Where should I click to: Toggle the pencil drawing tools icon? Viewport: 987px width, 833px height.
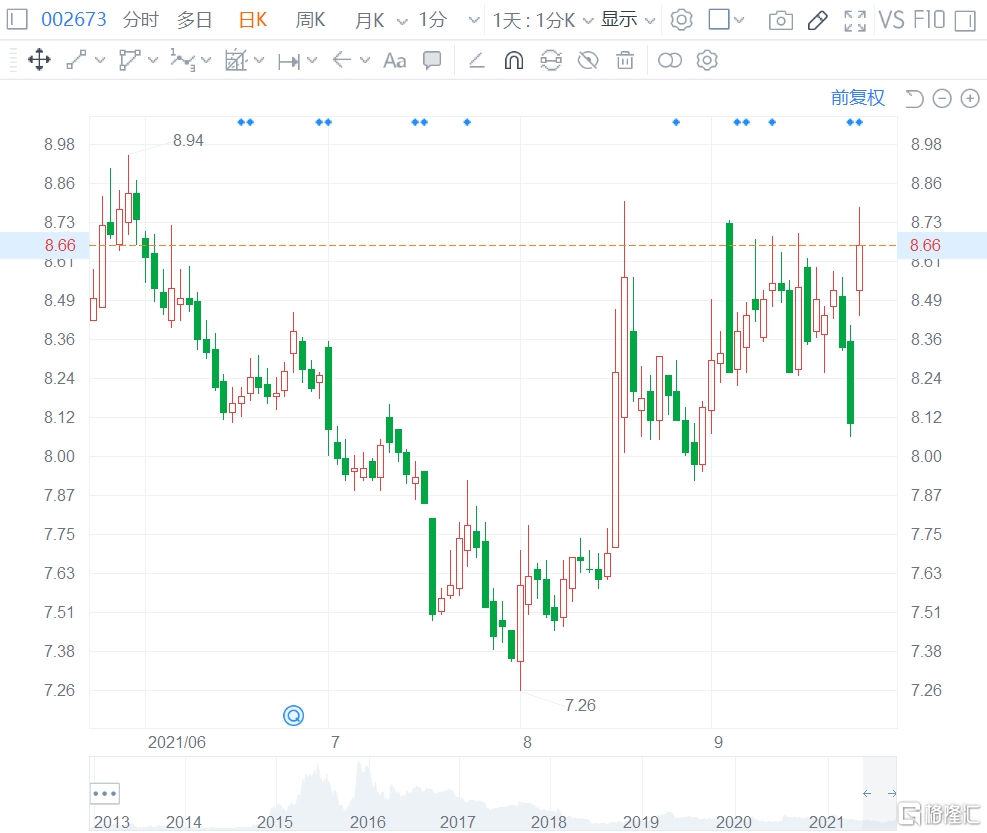pos(817,21)
